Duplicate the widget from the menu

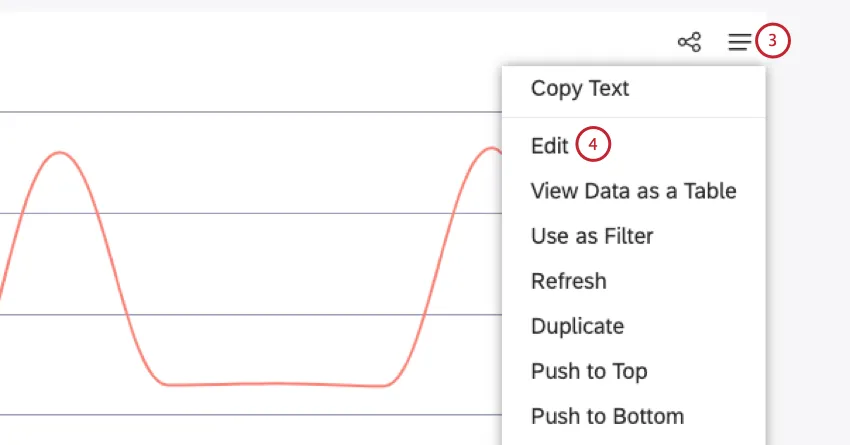pyautogui.click(x=577, y=326)
